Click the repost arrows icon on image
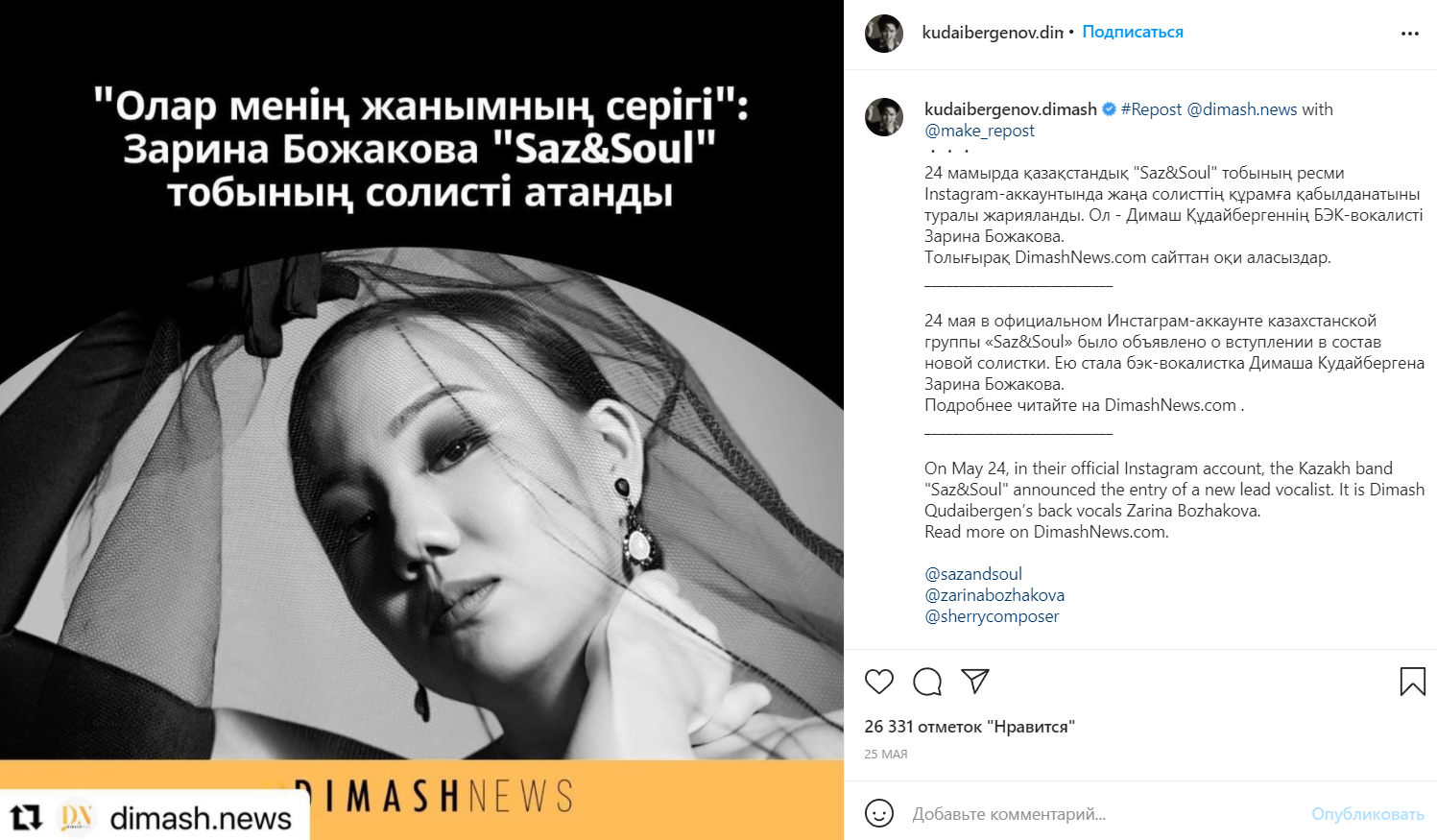This screenshot has height=840, width=1437. 26,817
